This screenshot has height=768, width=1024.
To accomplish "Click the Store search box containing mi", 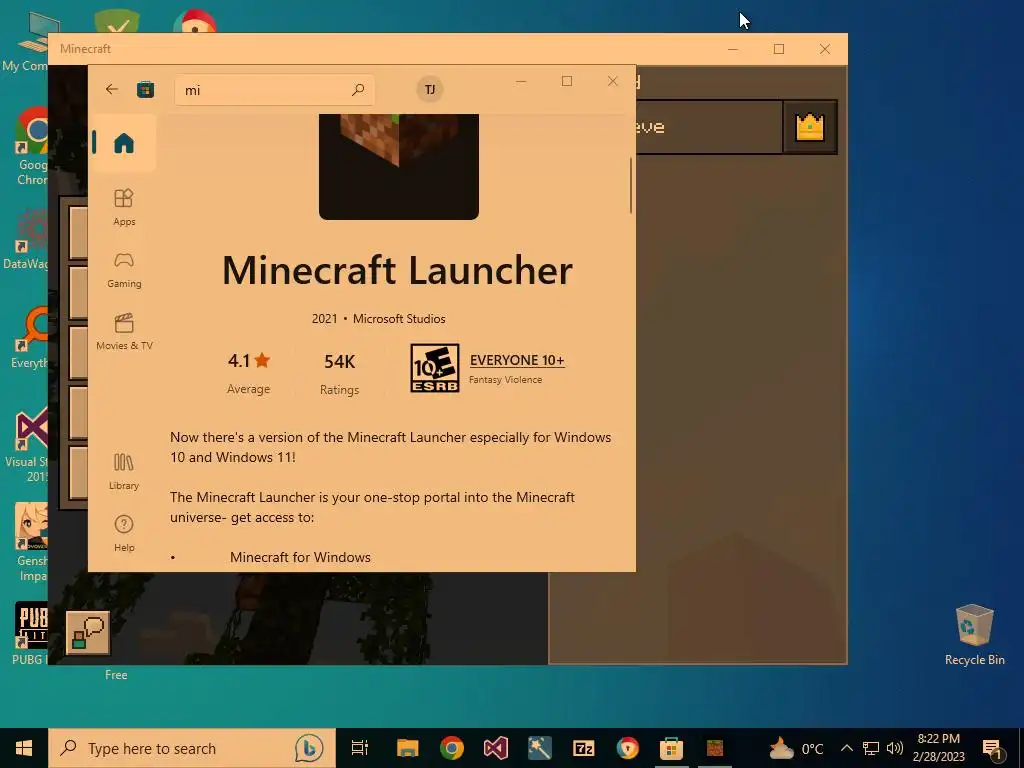I will pyautogui.click(x=274, y=90).
